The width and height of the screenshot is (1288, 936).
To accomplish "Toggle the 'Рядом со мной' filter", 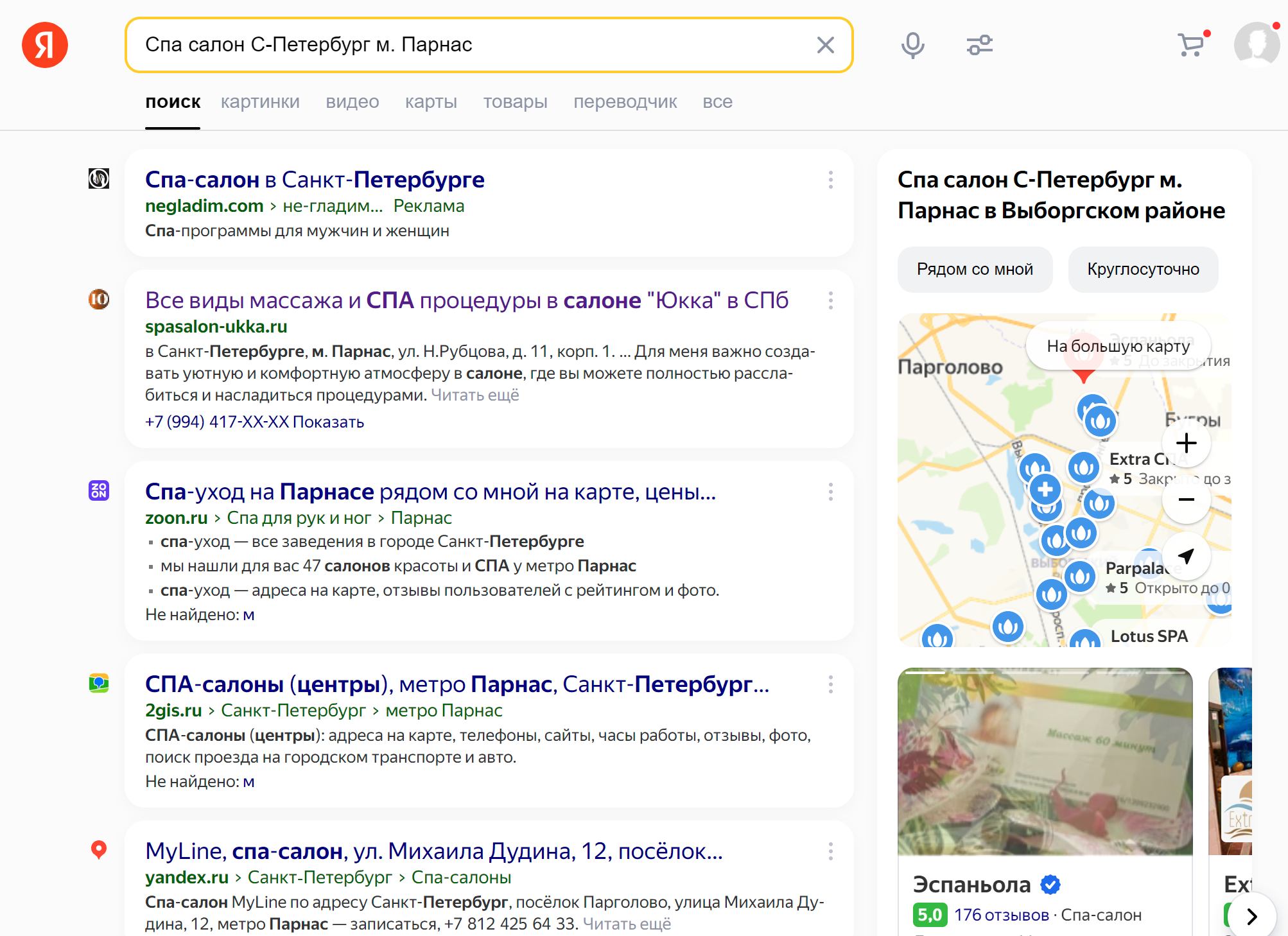I will click(975, 270).
